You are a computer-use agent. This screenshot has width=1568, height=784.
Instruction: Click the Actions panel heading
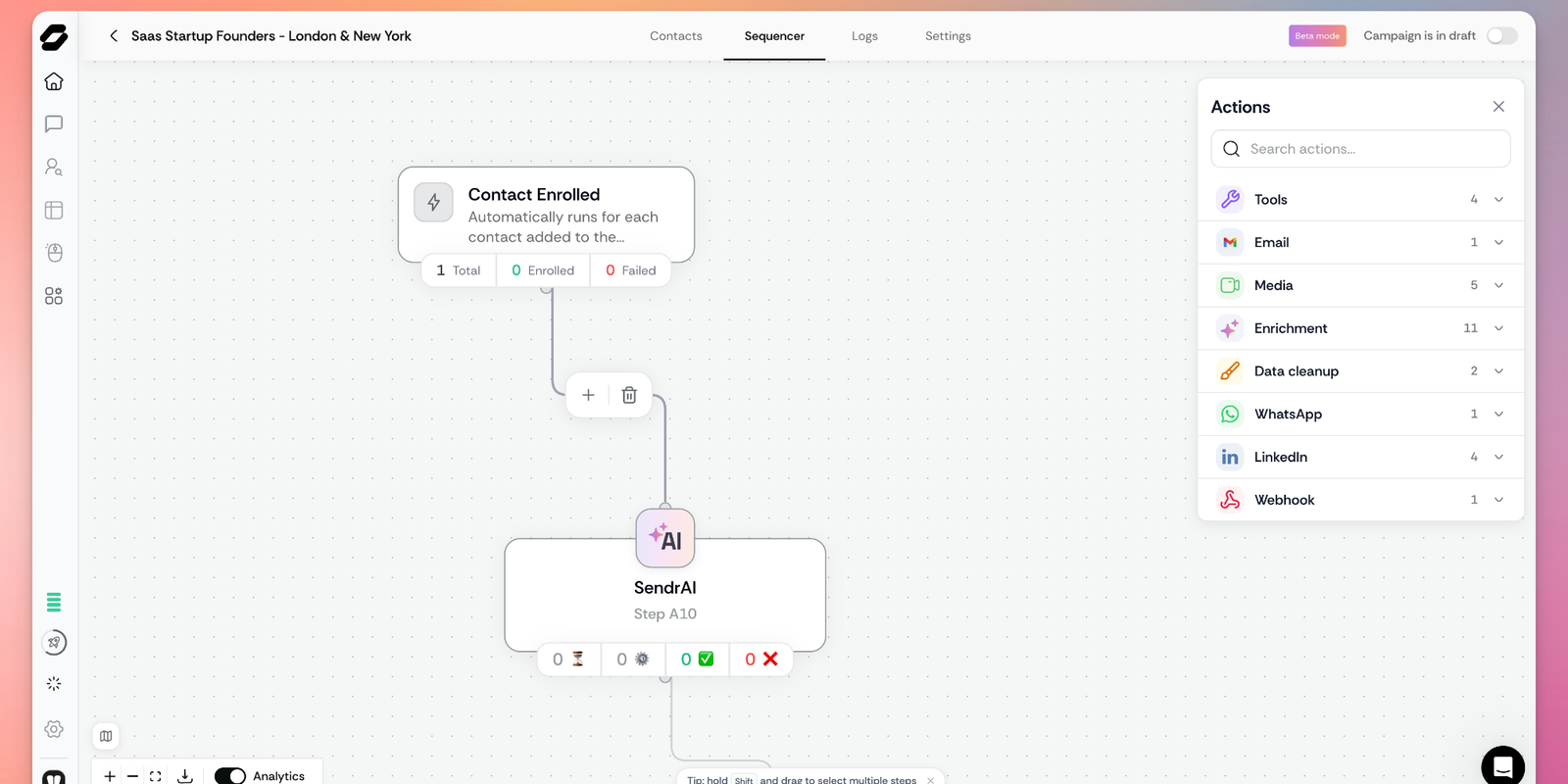[x=1241, y=107]
